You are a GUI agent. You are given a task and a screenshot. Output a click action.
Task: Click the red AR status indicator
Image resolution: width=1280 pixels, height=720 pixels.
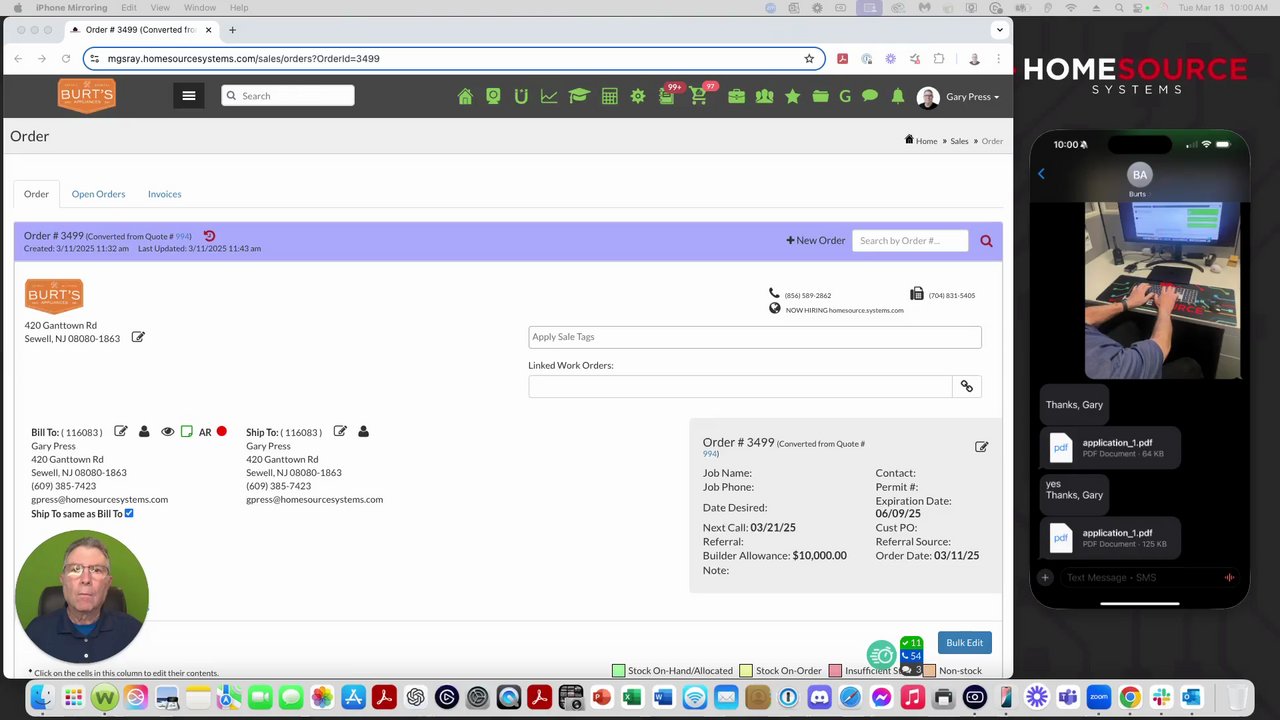(221, 431)
